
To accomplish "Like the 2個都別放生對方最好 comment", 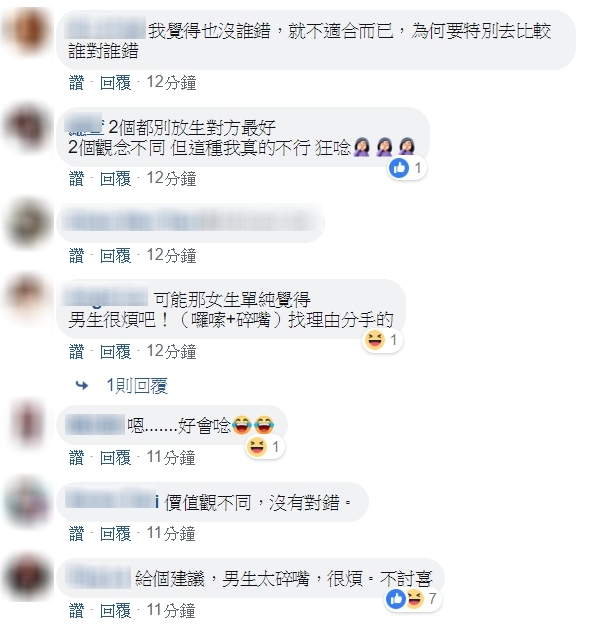I will (77, 178).
